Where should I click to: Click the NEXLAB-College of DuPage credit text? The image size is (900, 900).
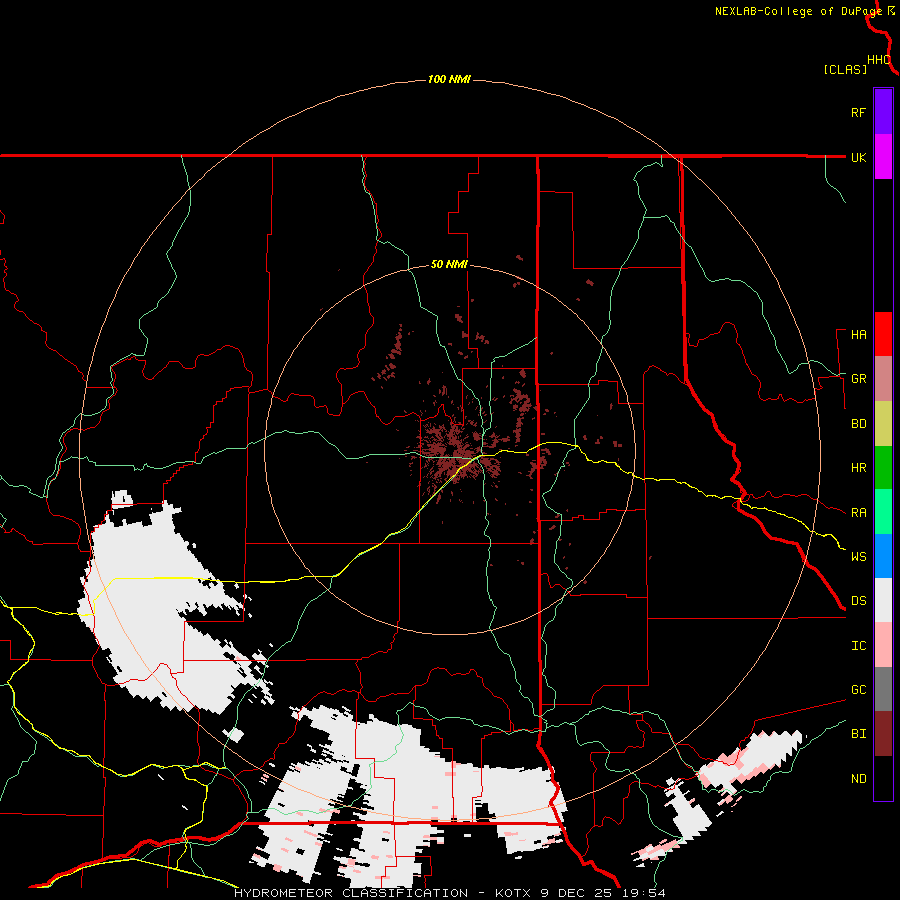tap(798, 11)
